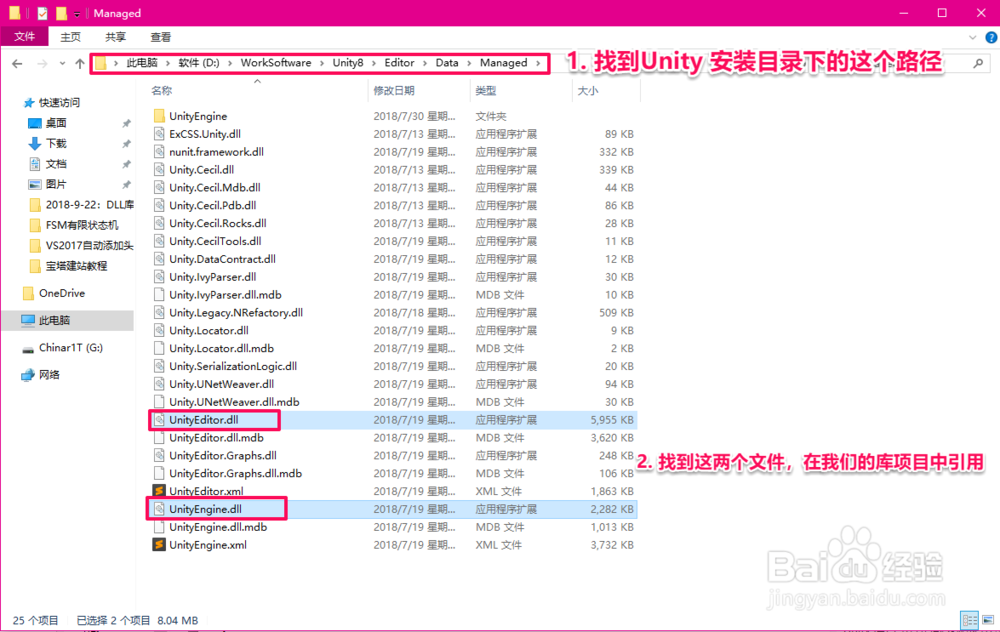Open the 文件 menu

coord(27,35)
